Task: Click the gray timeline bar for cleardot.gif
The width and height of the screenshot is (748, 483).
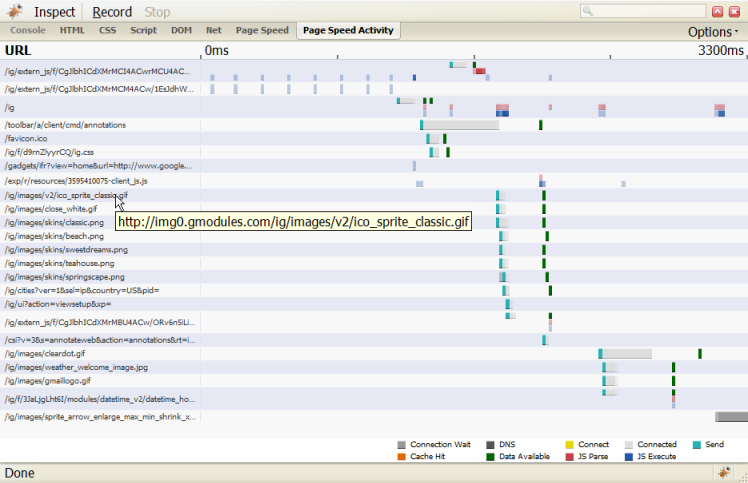Action: 628,353
